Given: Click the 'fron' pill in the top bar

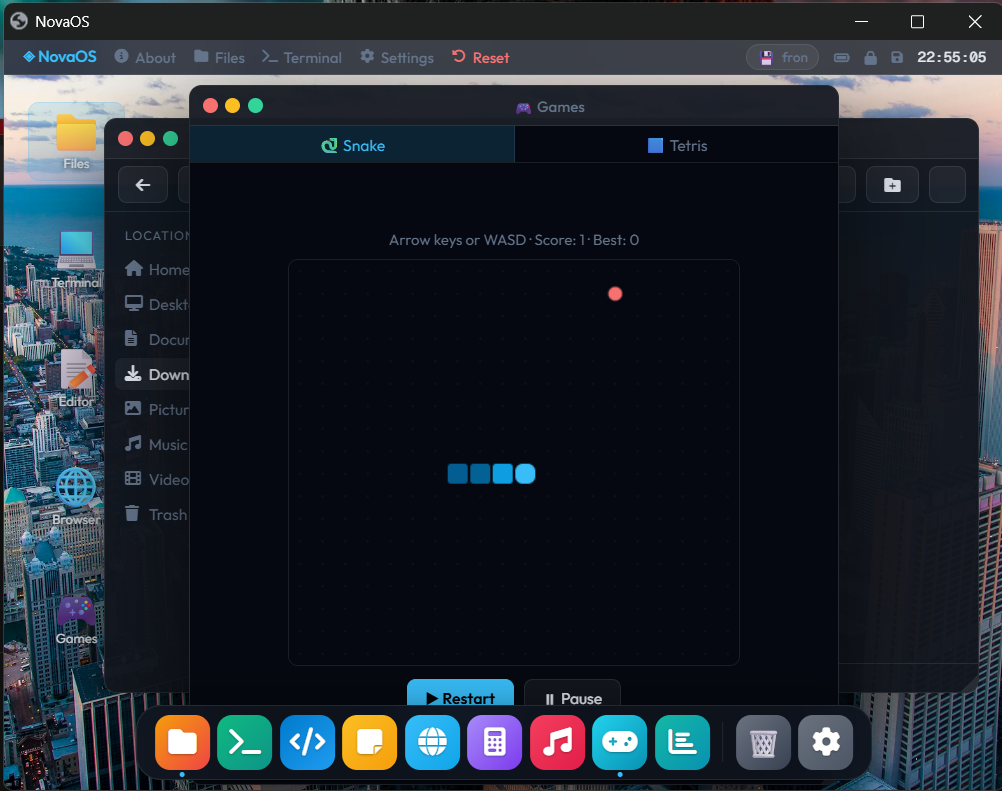Looking at the screenshot, I should point(782,58).
